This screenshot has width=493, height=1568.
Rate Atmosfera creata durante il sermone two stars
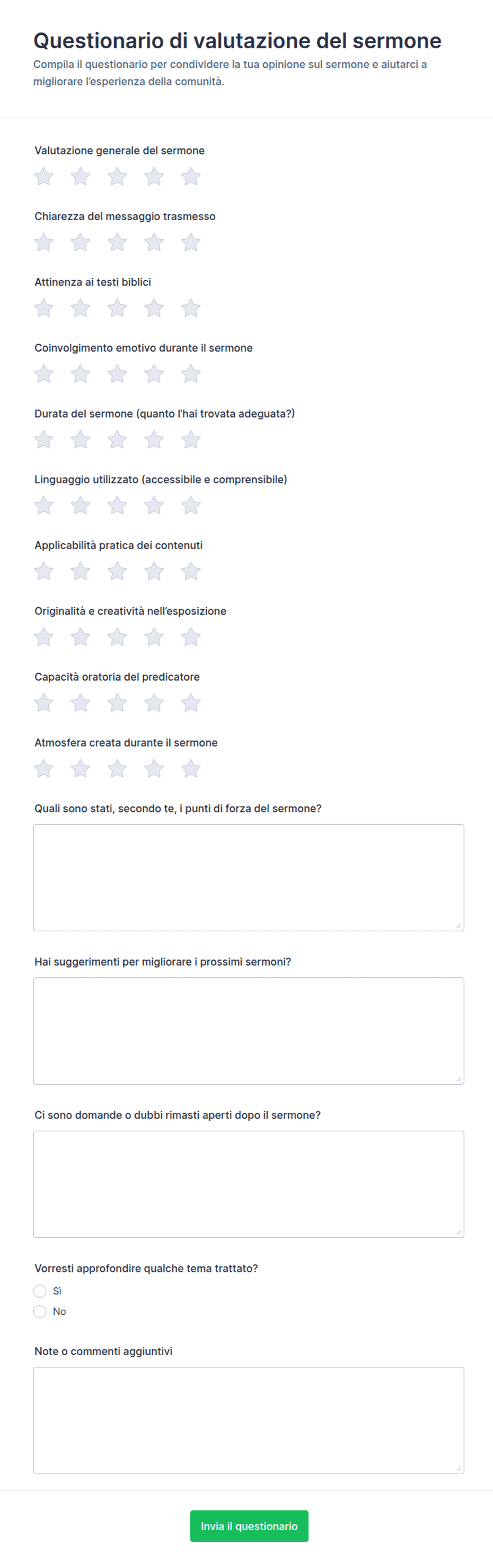[80, 768]
